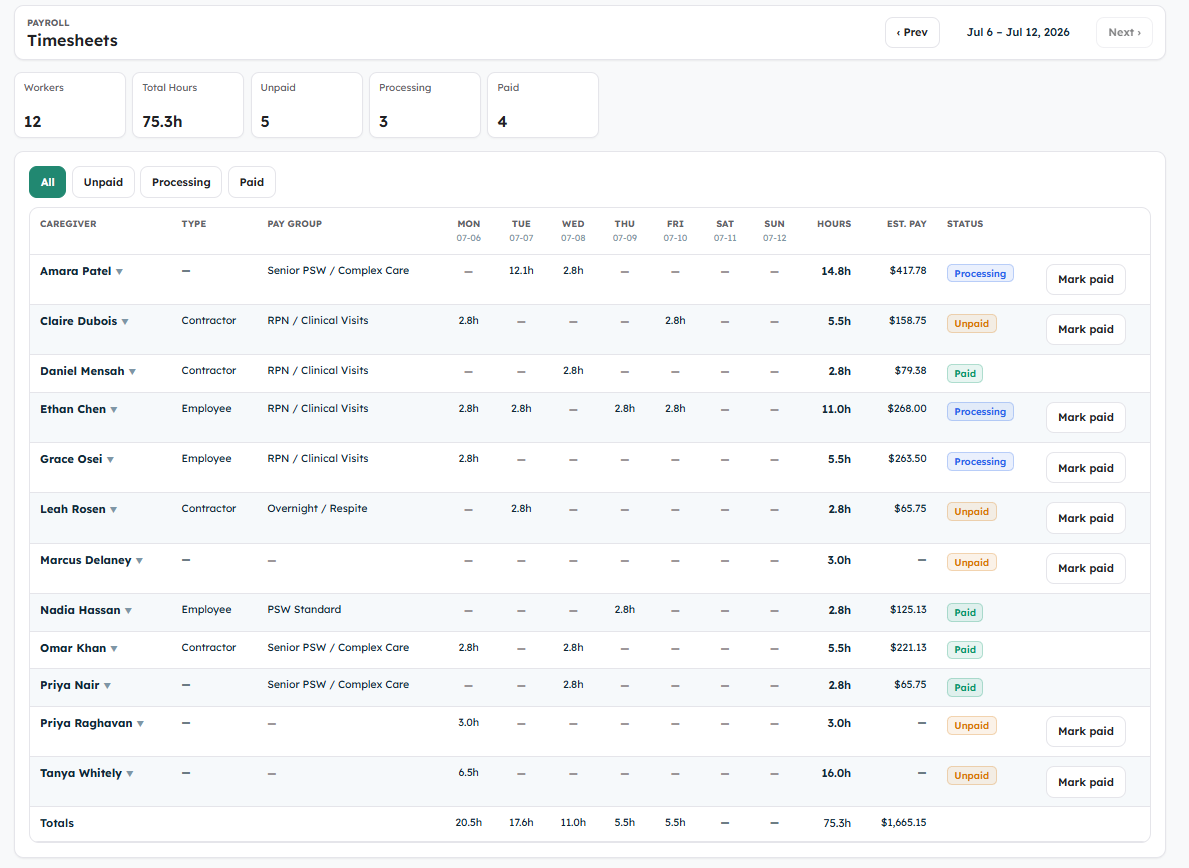Click the Jul 6 – Jul 12, 2026 date range
Viewport: 1189px width, 868px height.
click(x=1018, y=33)
